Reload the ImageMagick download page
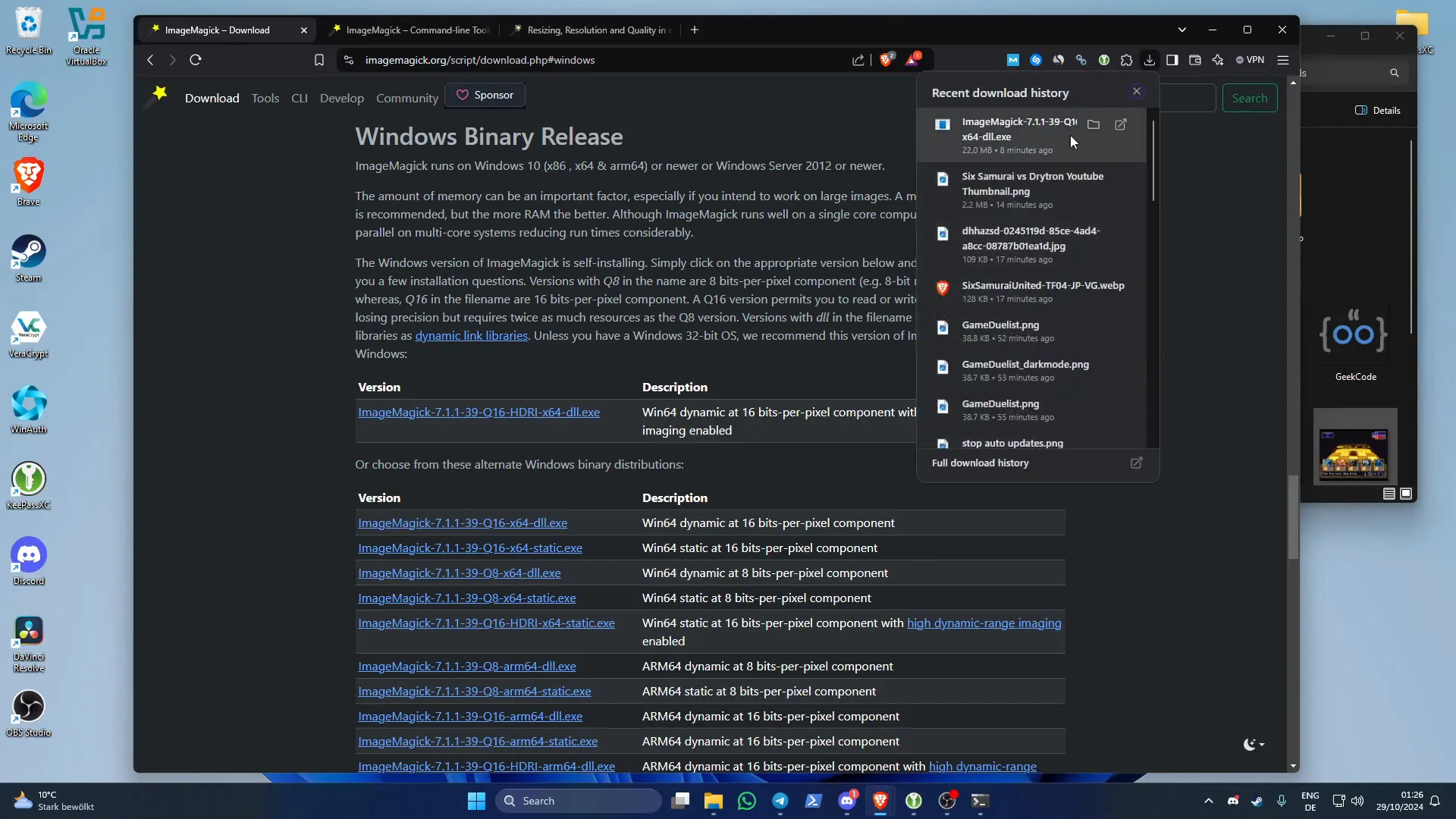The width and height of the screenshot is (1456, 819). pyautogui.click(x=196, y=60)
